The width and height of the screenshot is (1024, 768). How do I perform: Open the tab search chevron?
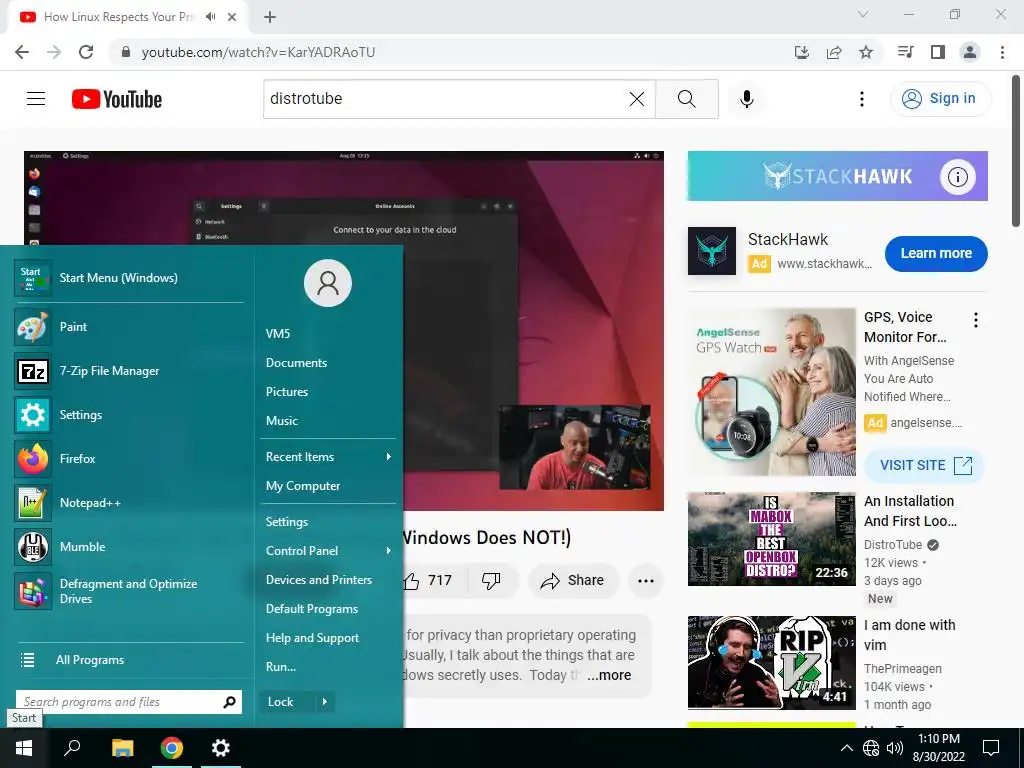pyautogui.click(x=863, y=14)
